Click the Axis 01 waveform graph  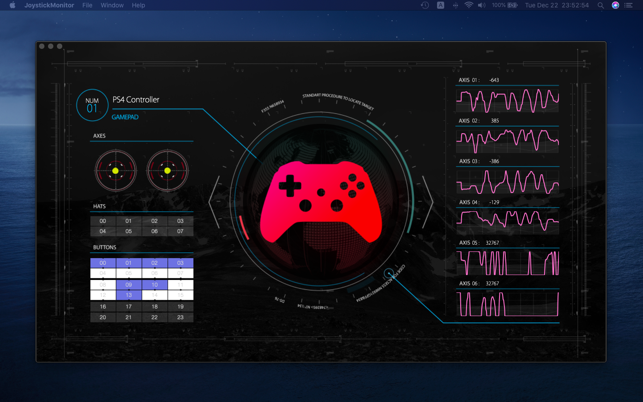[x=508, y=100]
